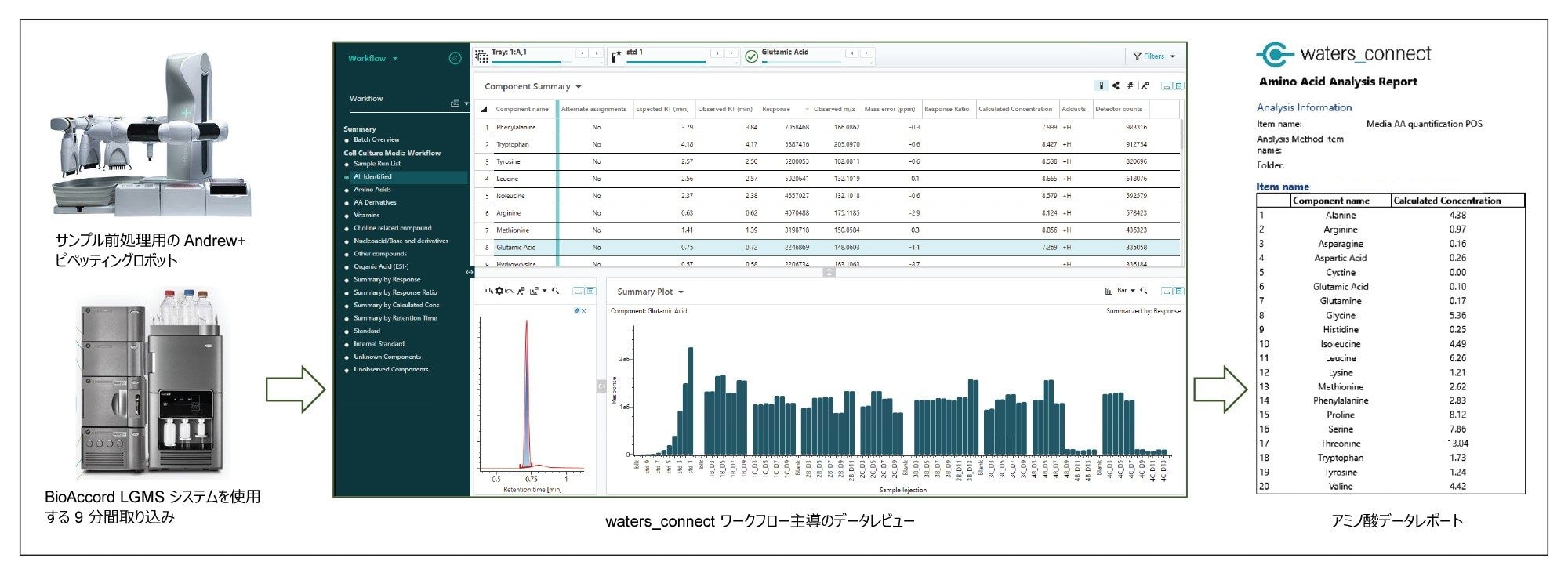Click the zoom magnifier in the chromatogram toolbar

click(x=556, y=291)
